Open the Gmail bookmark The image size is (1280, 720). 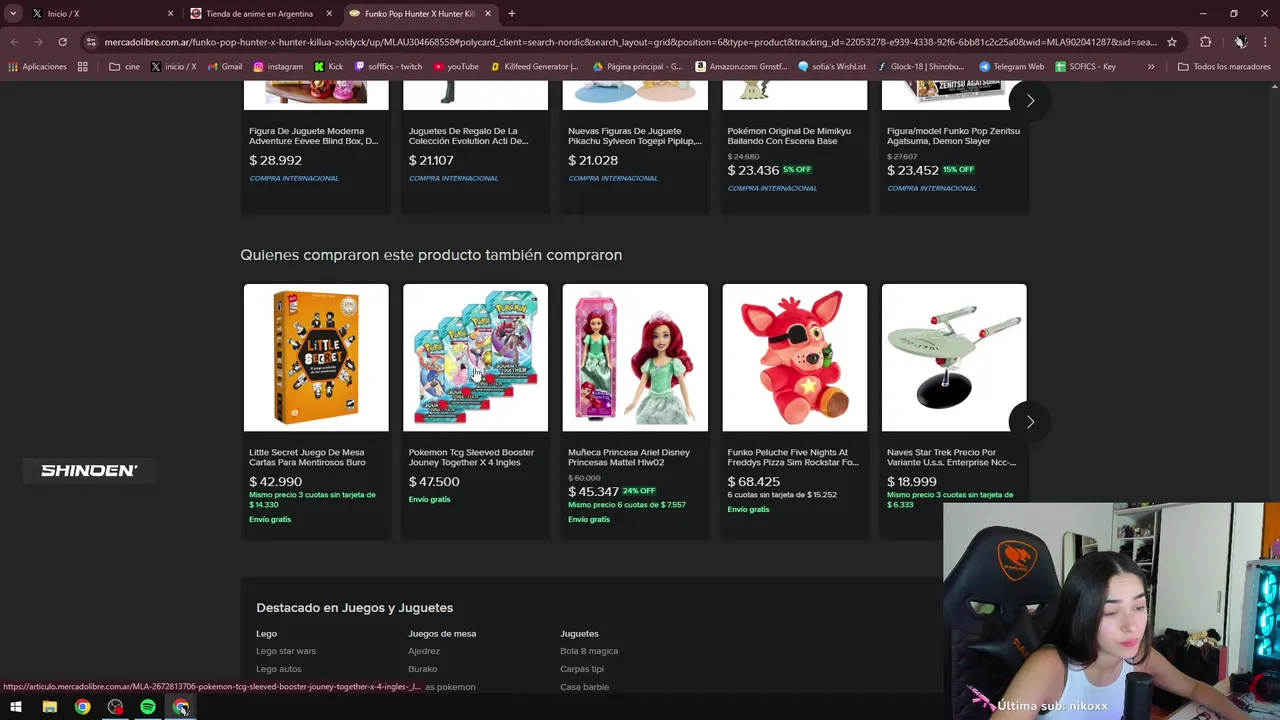(225, 67)
